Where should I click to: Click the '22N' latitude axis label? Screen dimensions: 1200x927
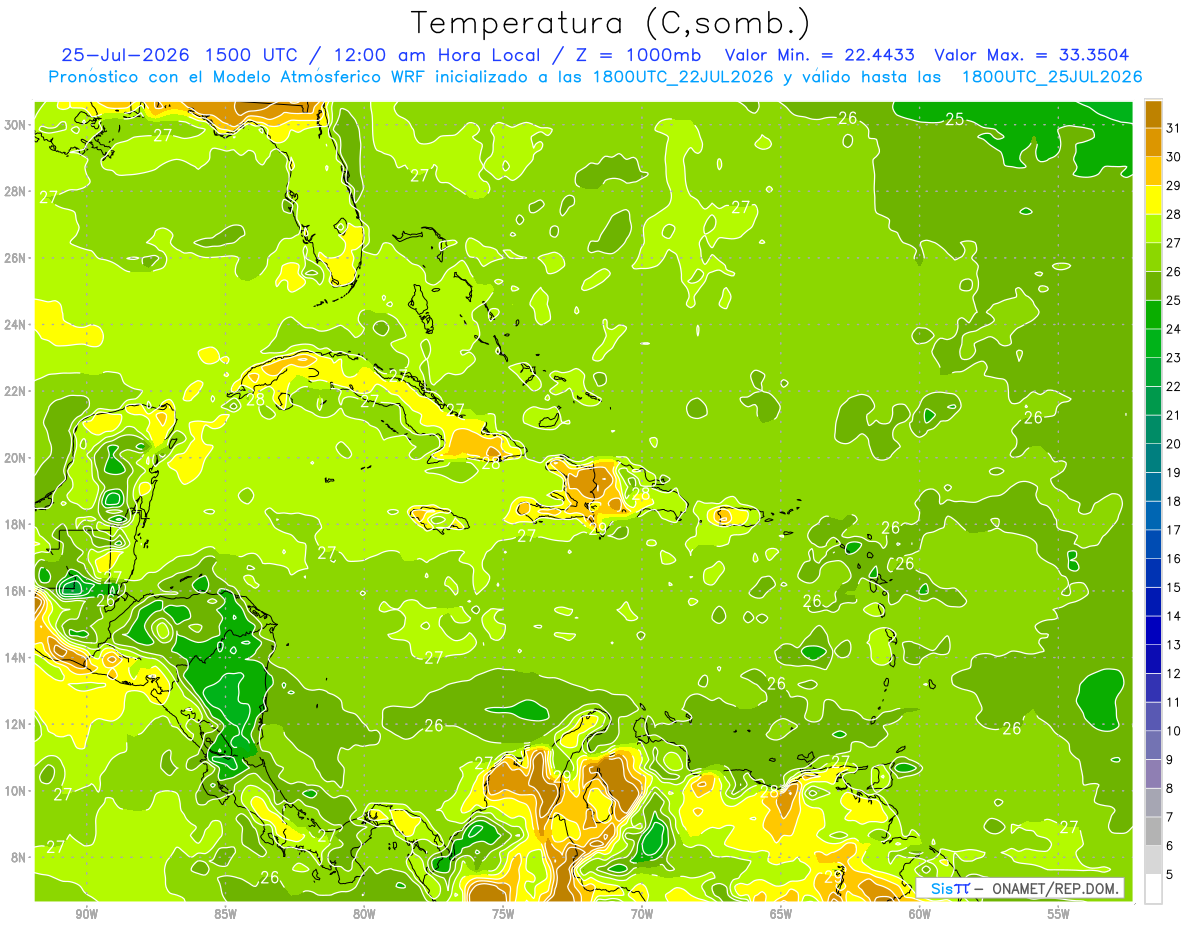pyautogui.click(x=14, y=391)
